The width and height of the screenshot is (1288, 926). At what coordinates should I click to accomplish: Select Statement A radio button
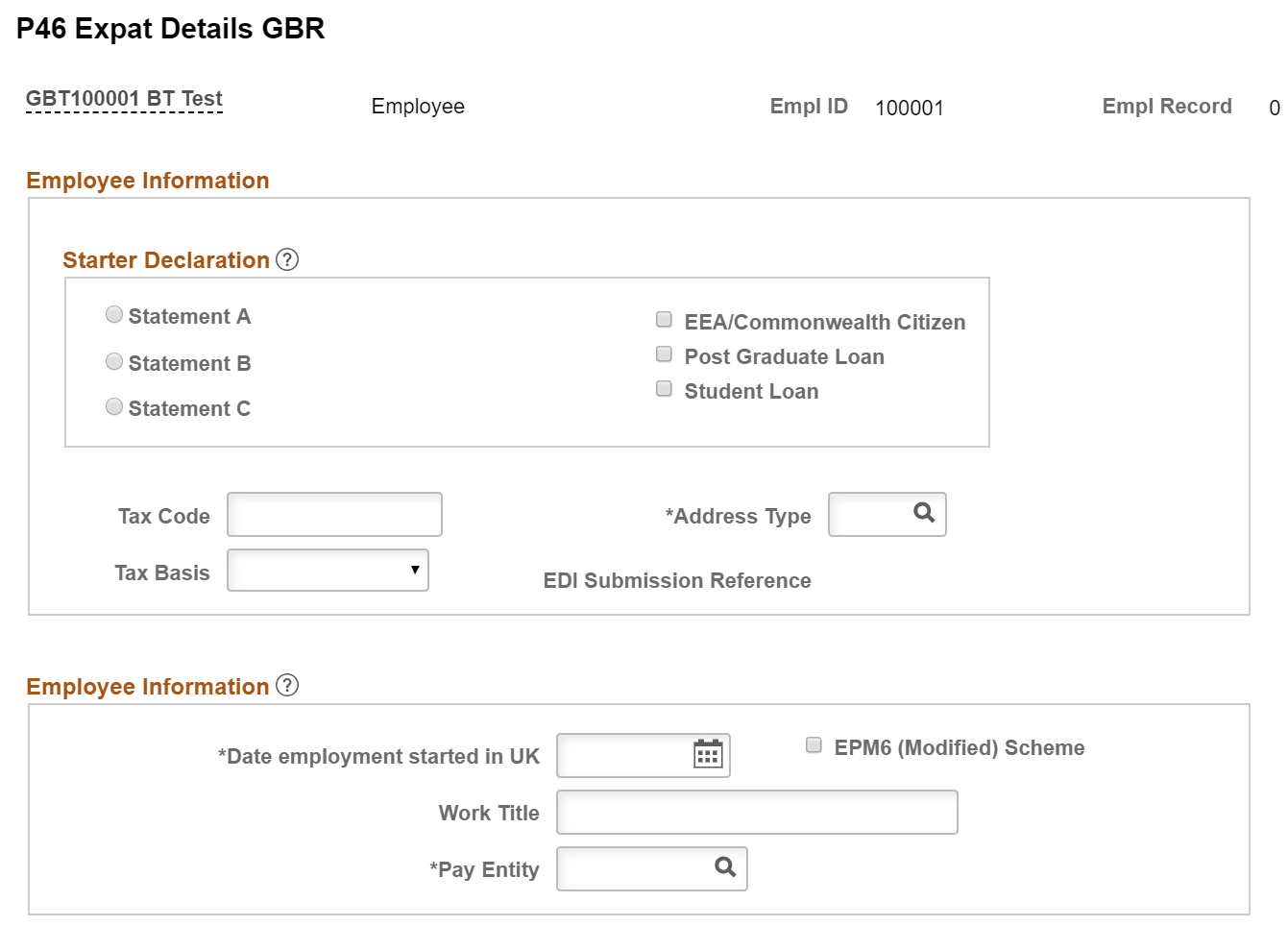click(x=114, y=314)
